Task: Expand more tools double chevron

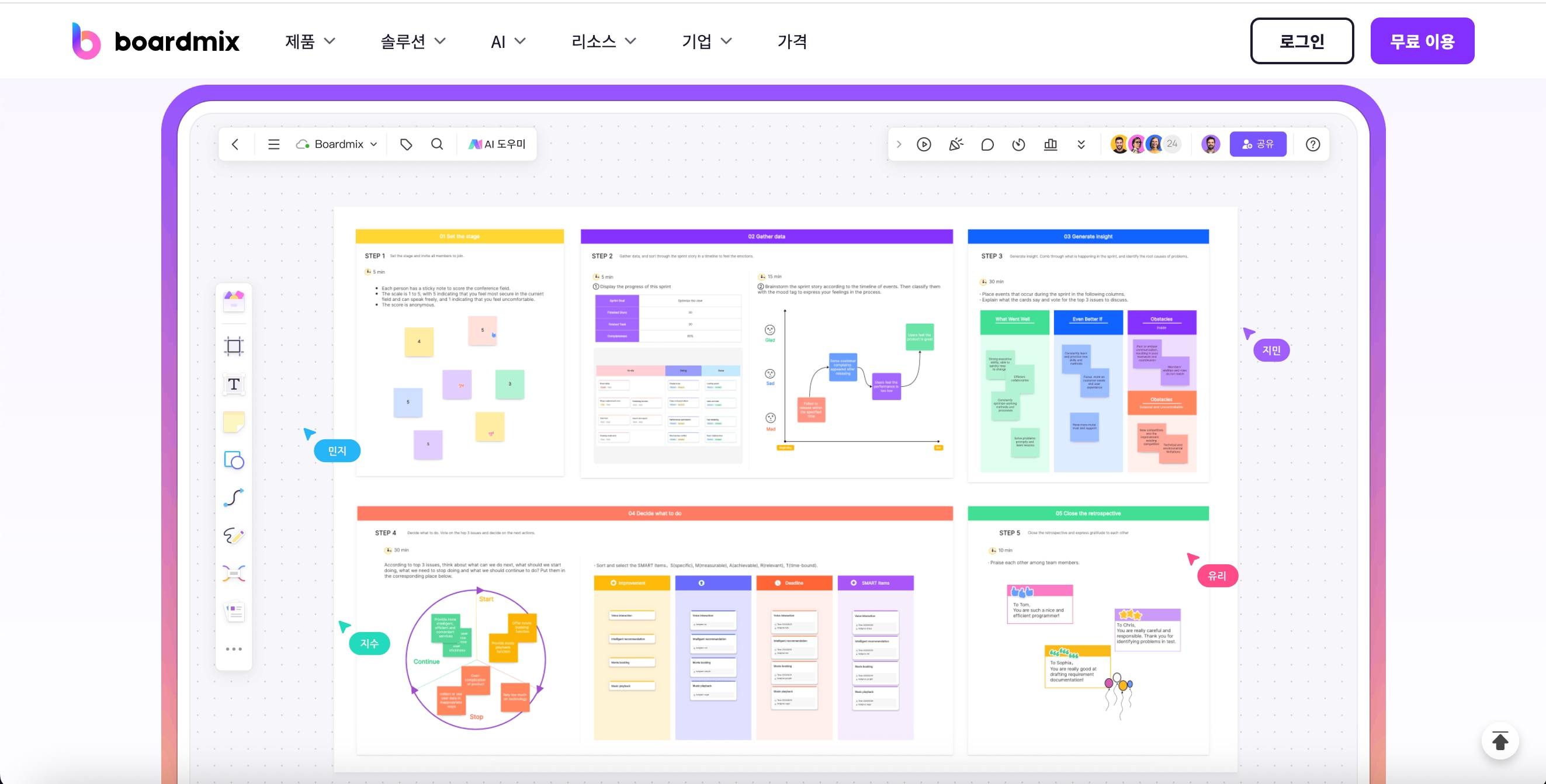Action: coord(1081,144)
